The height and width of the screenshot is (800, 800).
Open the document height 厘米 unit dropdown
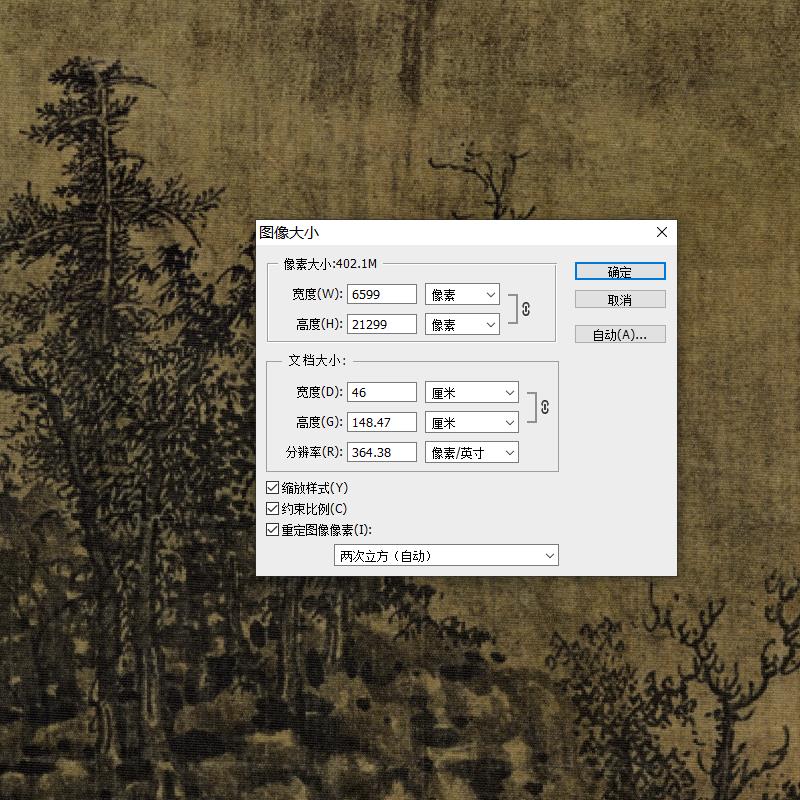tap(472, 422)
